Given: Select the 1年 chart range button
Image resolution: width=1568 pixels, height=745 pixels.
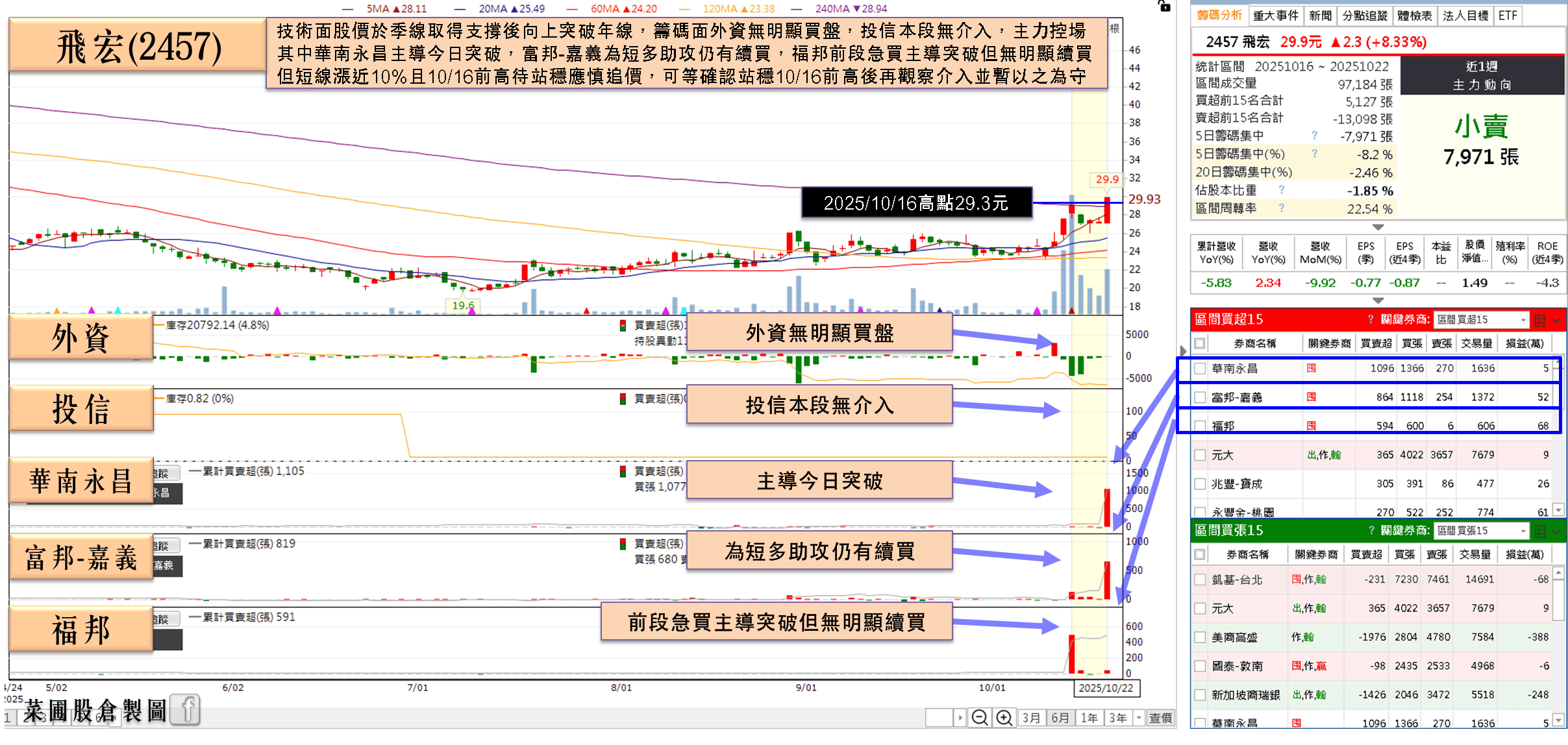Looking at the screenshot, I should click(1089, 718).
